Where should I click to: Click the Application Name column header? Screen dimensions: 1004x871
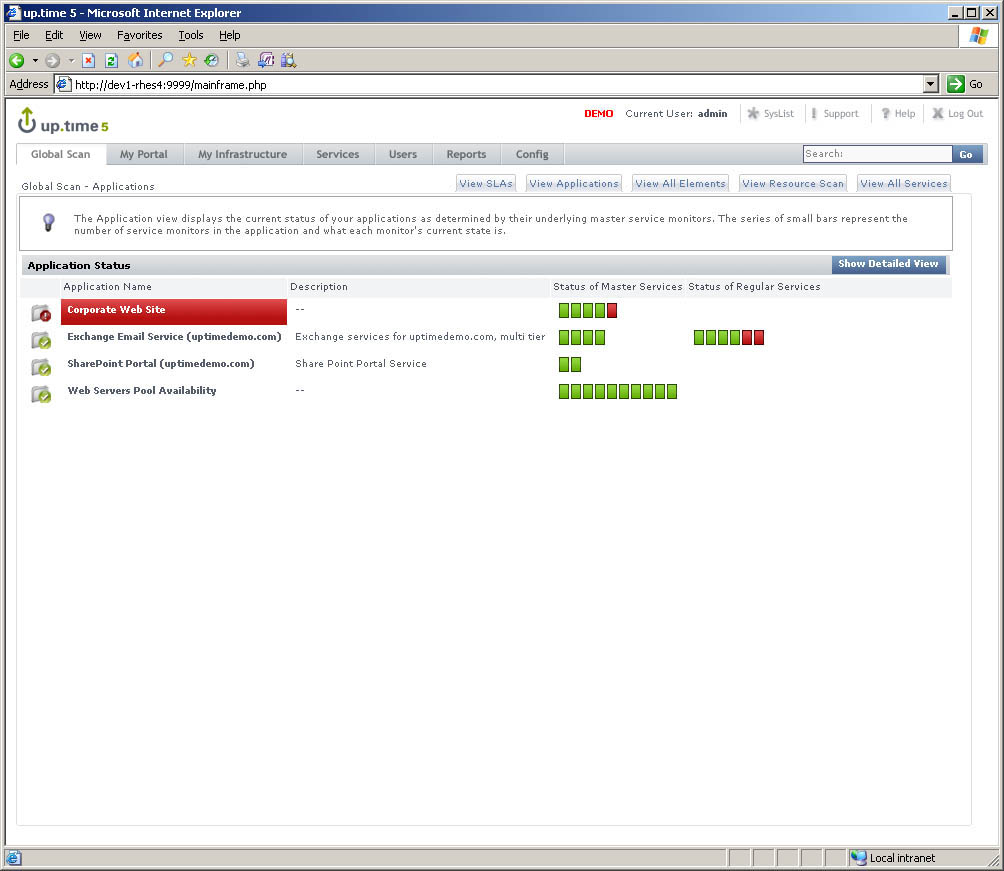(x=108, y=287)
